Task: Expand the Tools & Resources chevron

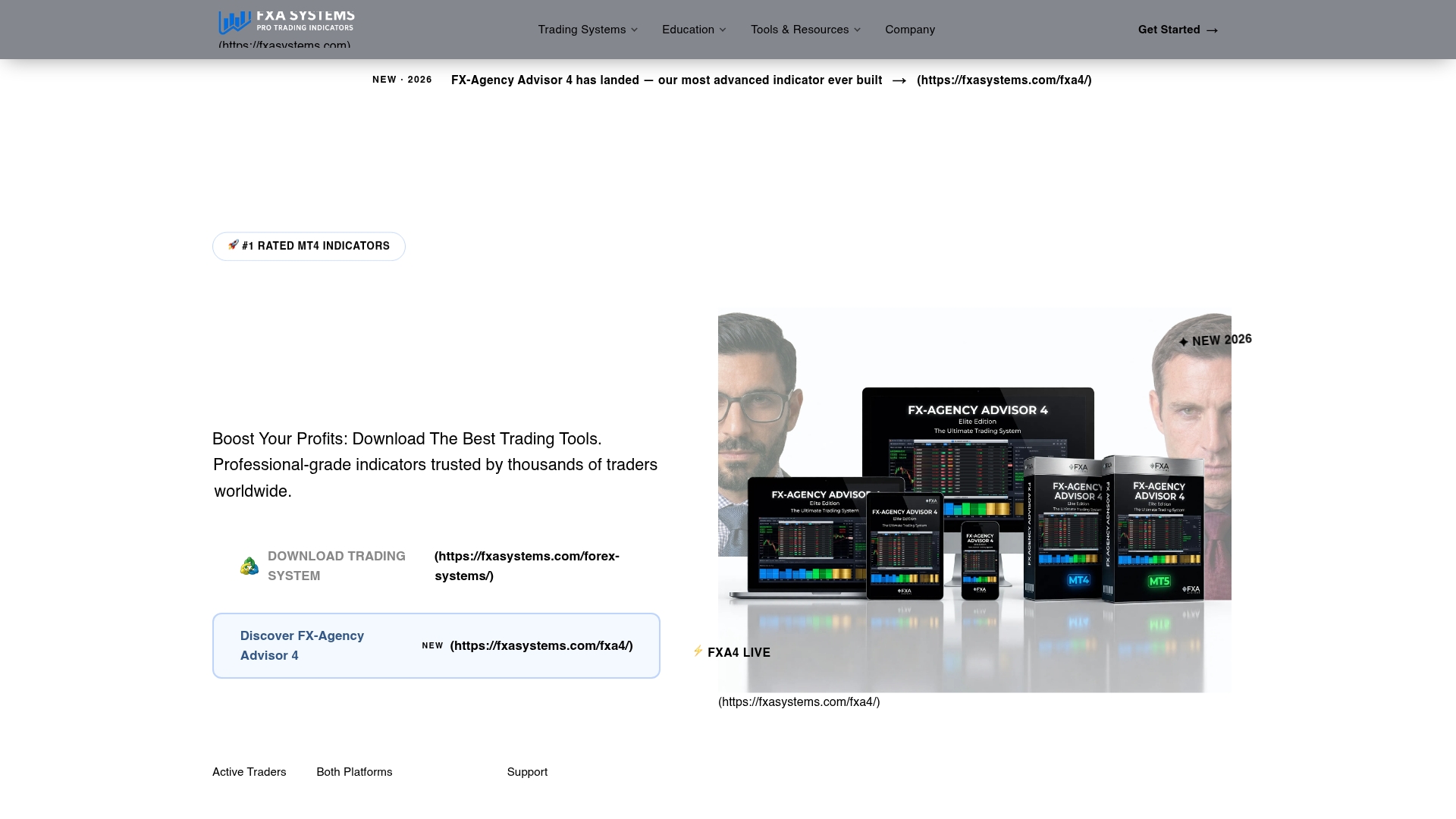Action: (x=857, y=30)
